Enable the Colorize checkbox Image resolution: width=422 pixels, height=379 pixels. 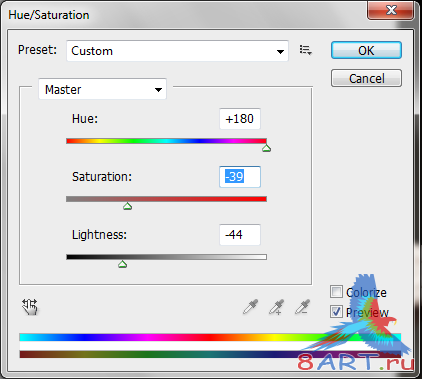click(336, 292)
